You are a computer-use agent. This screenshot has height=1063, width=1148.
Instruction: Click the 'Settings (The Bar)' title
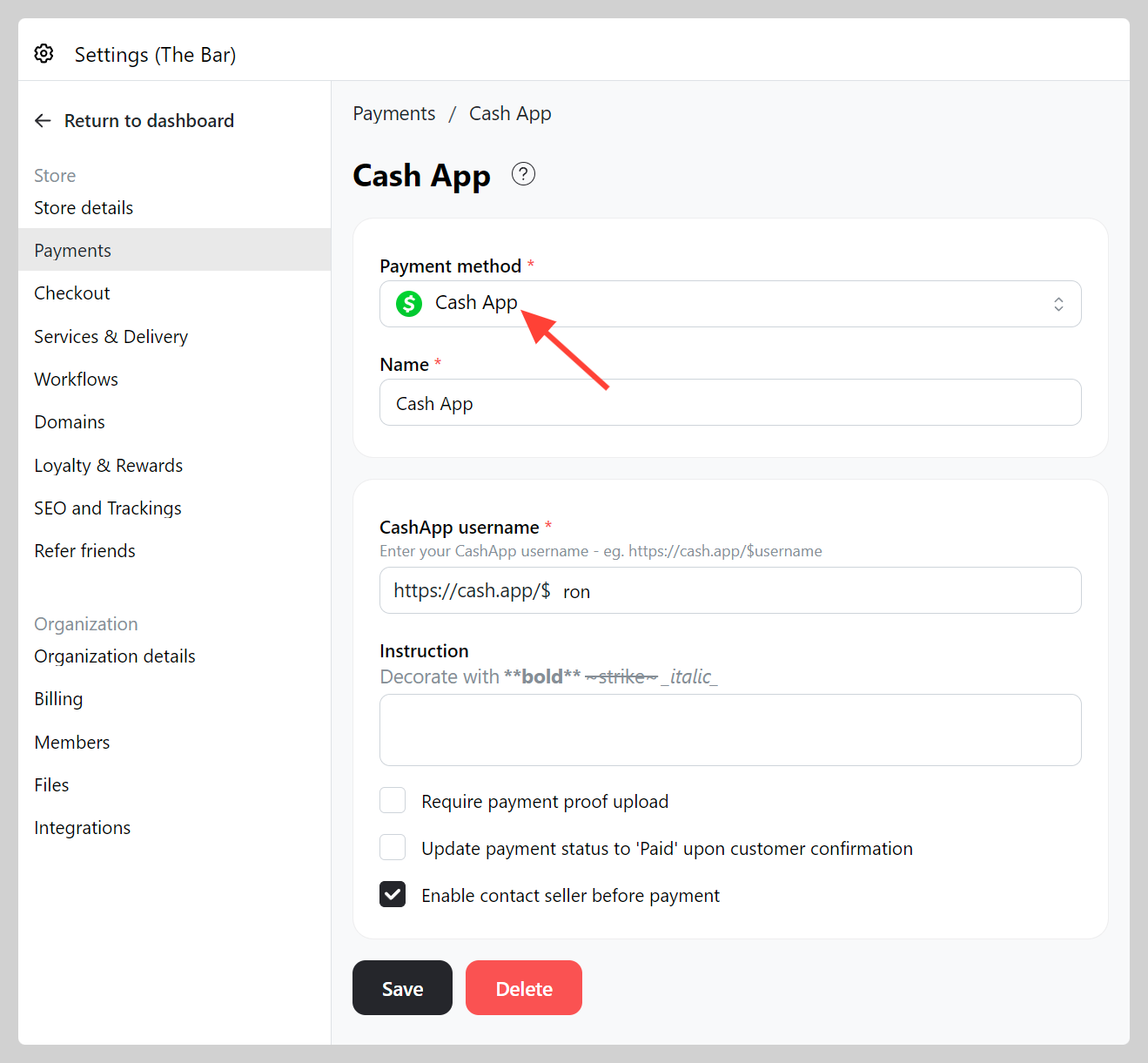[x=155, y=55]
